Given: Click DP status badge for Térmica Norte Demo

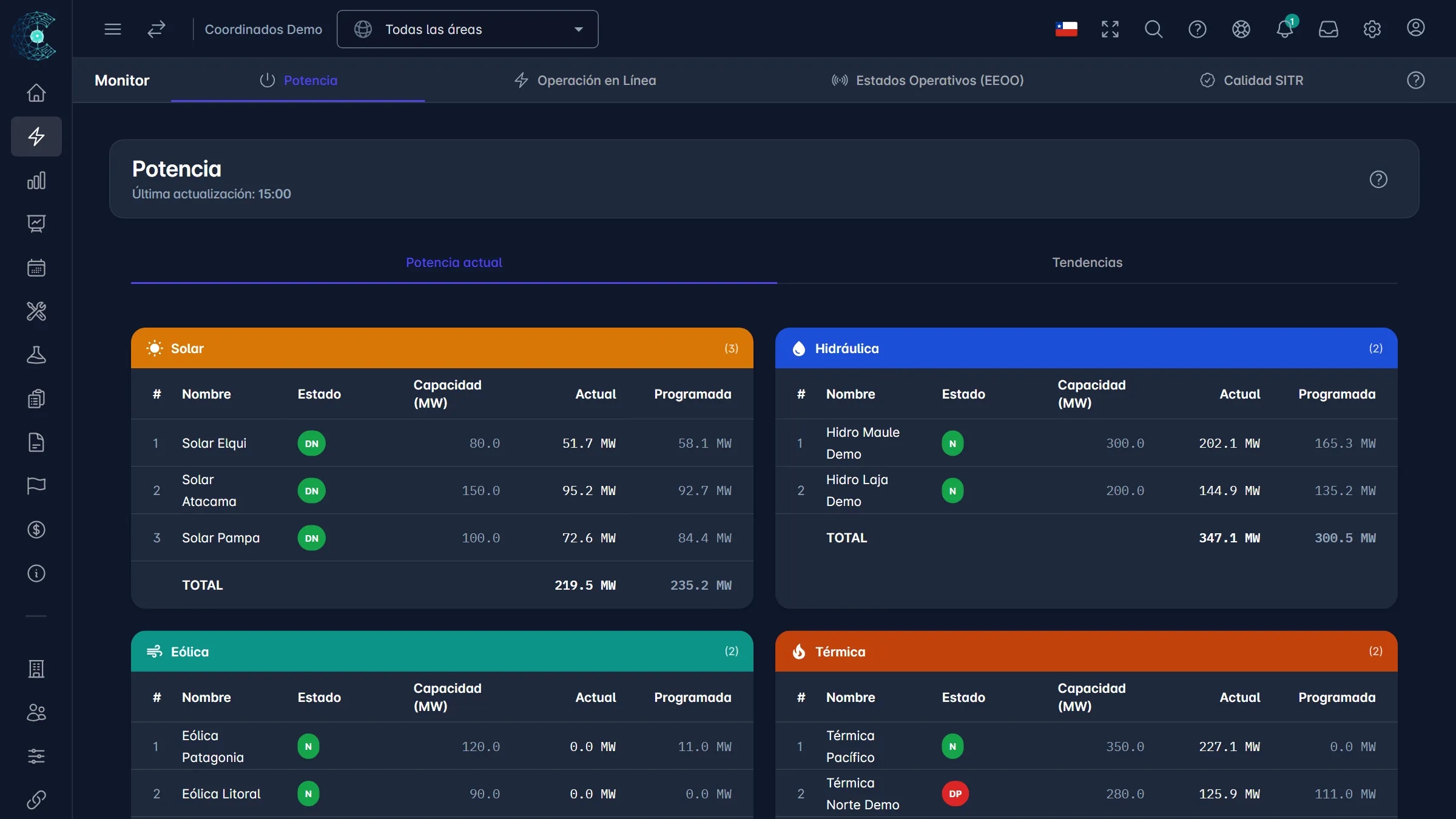Looking at the screenshot, I should (955, 794).
